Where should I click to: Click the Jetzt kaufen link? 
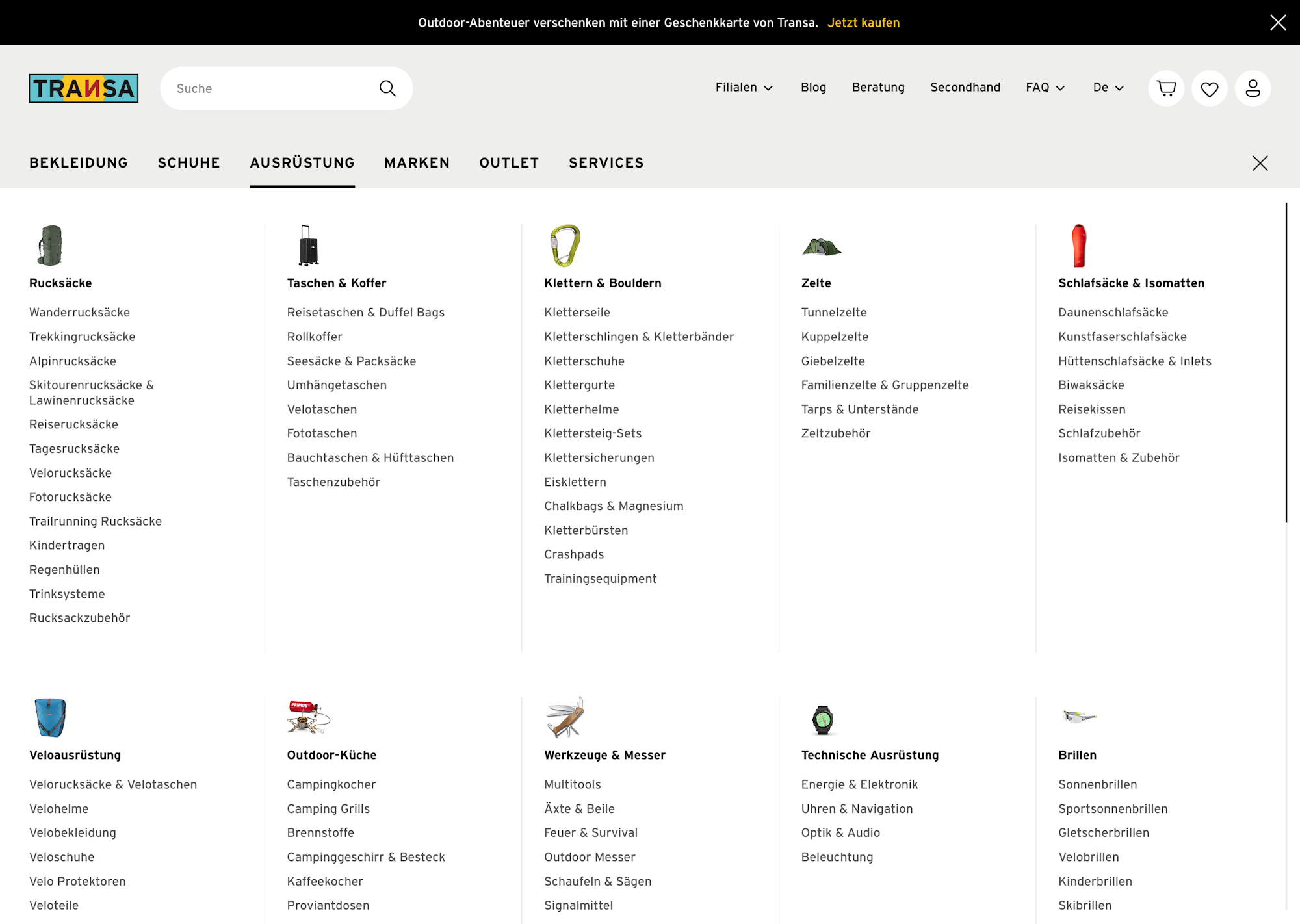pos(863,23)
